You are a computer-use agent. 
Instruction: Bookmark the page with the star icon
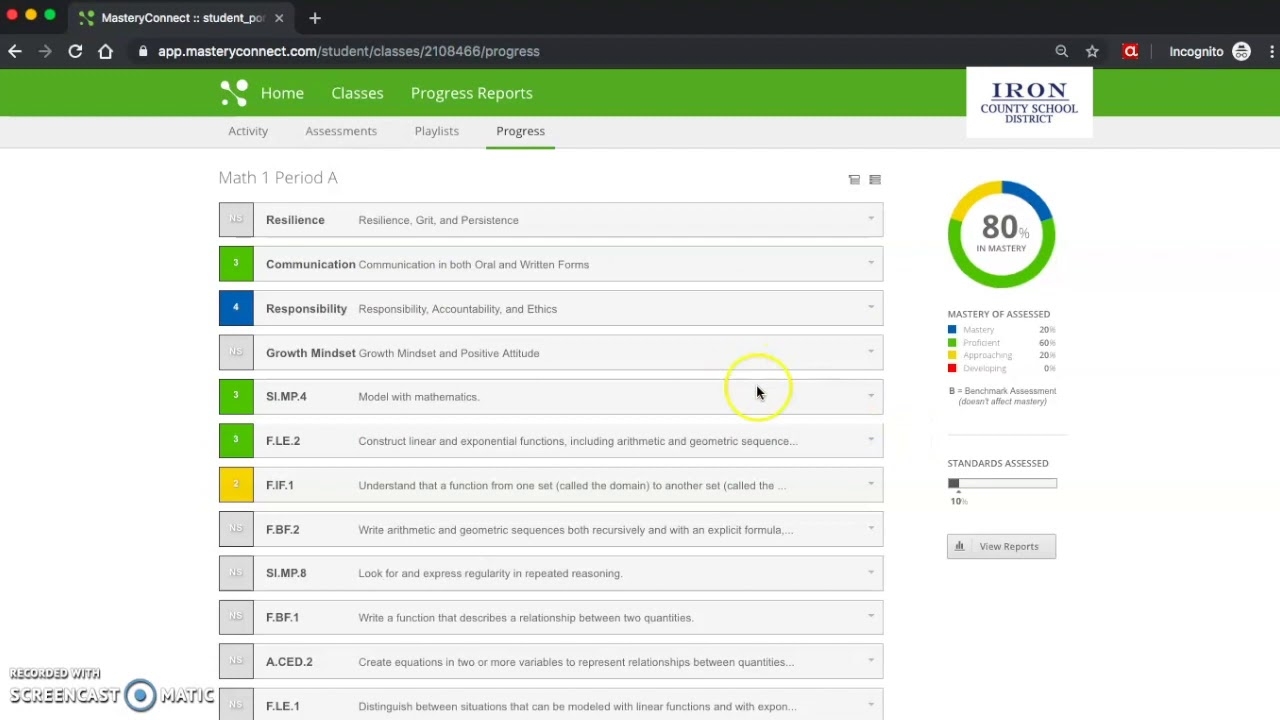pos(1092,51)
